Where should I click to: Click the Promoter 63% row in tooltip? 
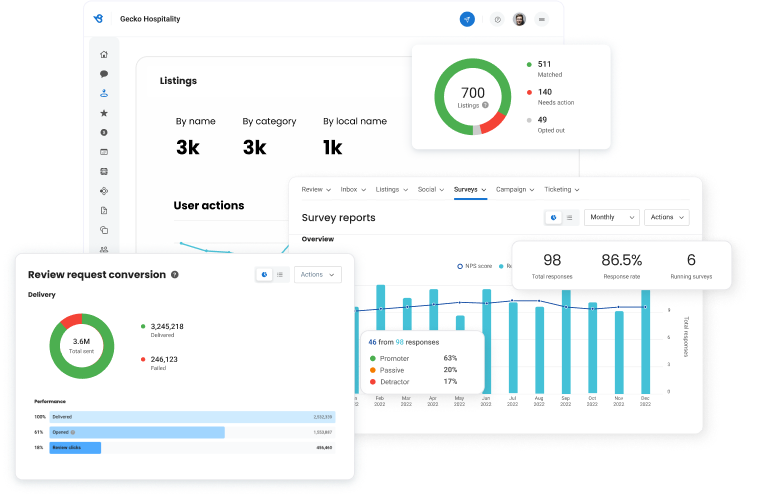click(413, 358)
